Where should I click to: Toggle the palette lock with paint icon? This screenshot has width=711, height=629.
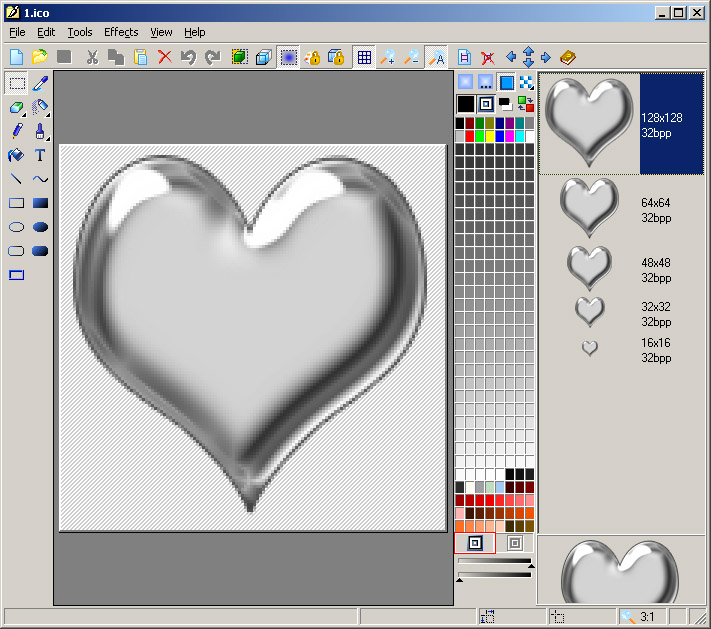pyautogui.click(x=312, y=57)
